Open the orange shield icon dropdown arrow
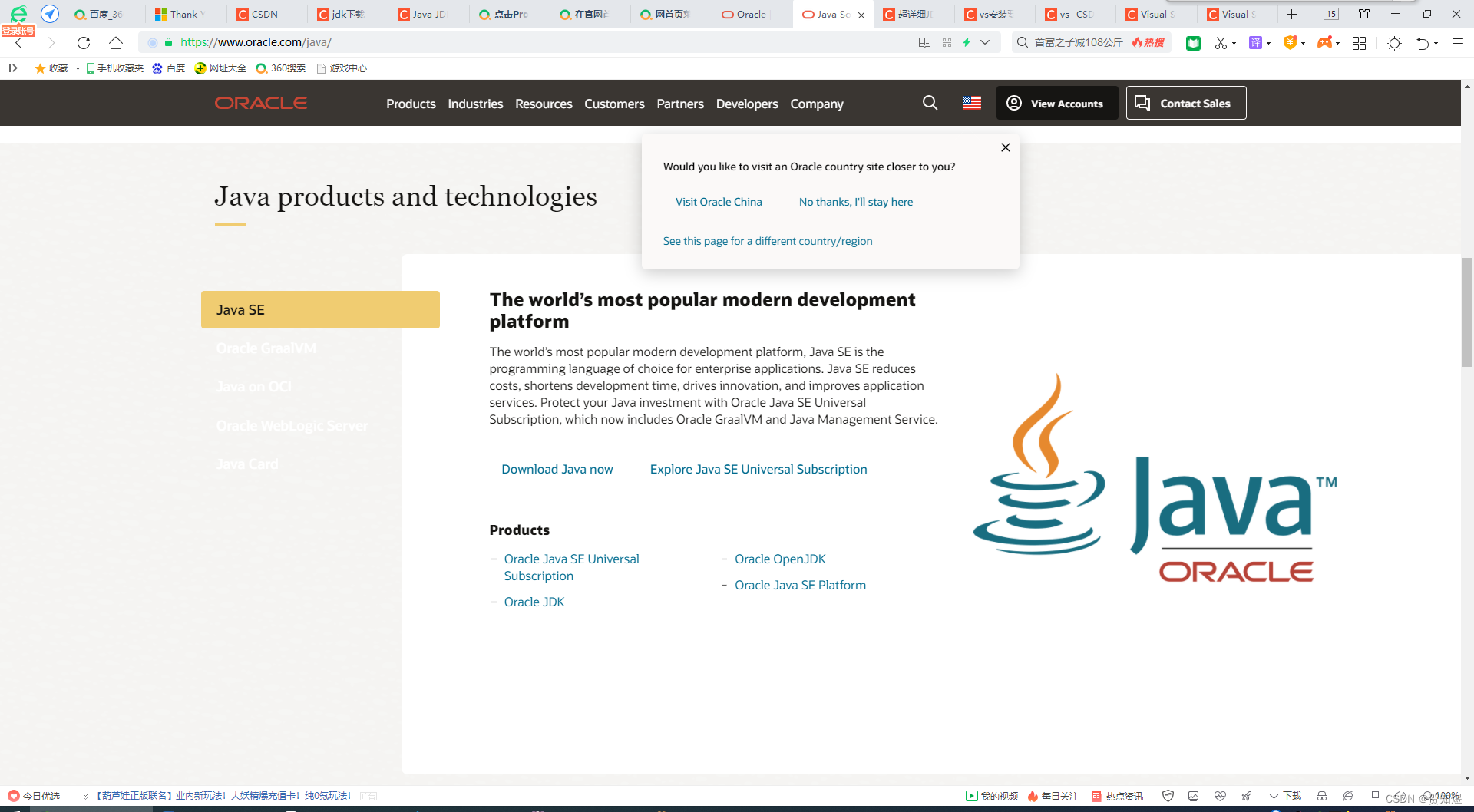This screenshot has width=1474, height=812. [x=1303, y=43]
